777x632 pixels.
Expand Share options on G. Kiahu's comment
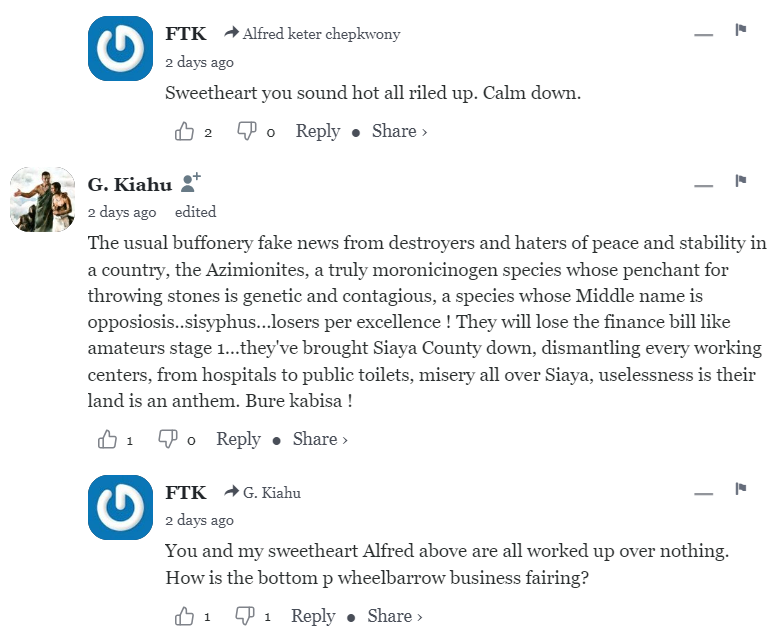tap(320, 439)
